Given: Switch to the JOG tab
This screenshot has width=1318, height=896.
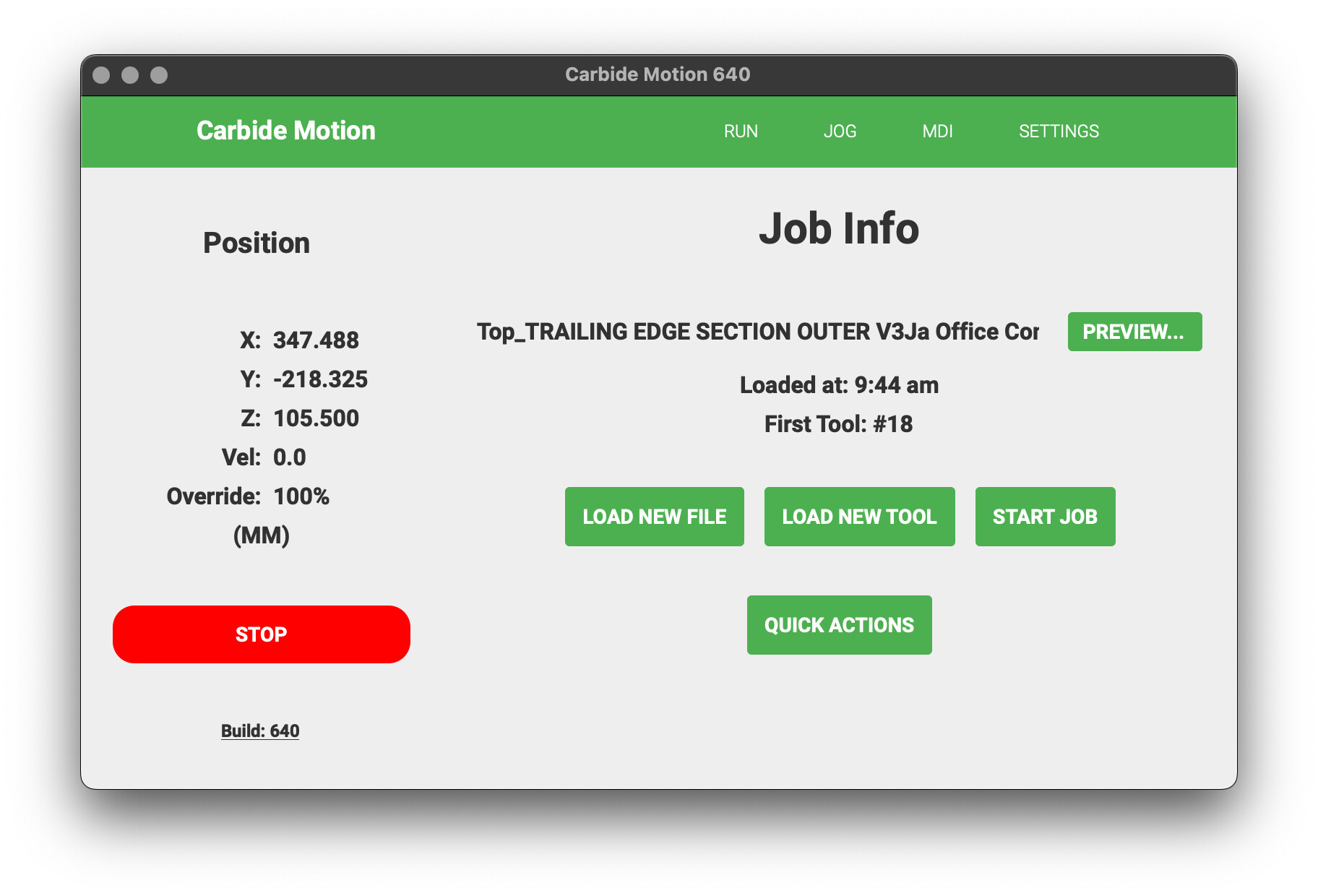Looking at the screenshot, I should click(x=840, y=131).
